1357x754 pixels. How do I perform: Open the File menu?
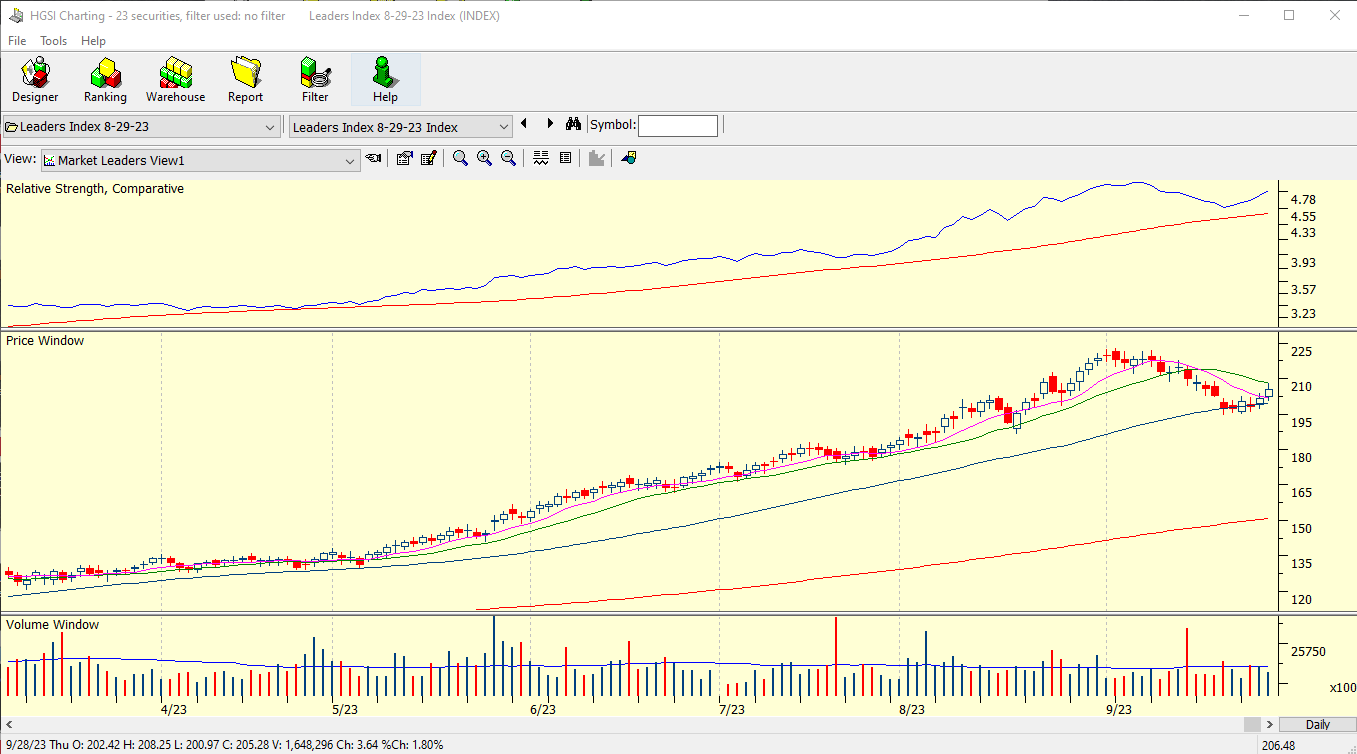pos(17,41)
